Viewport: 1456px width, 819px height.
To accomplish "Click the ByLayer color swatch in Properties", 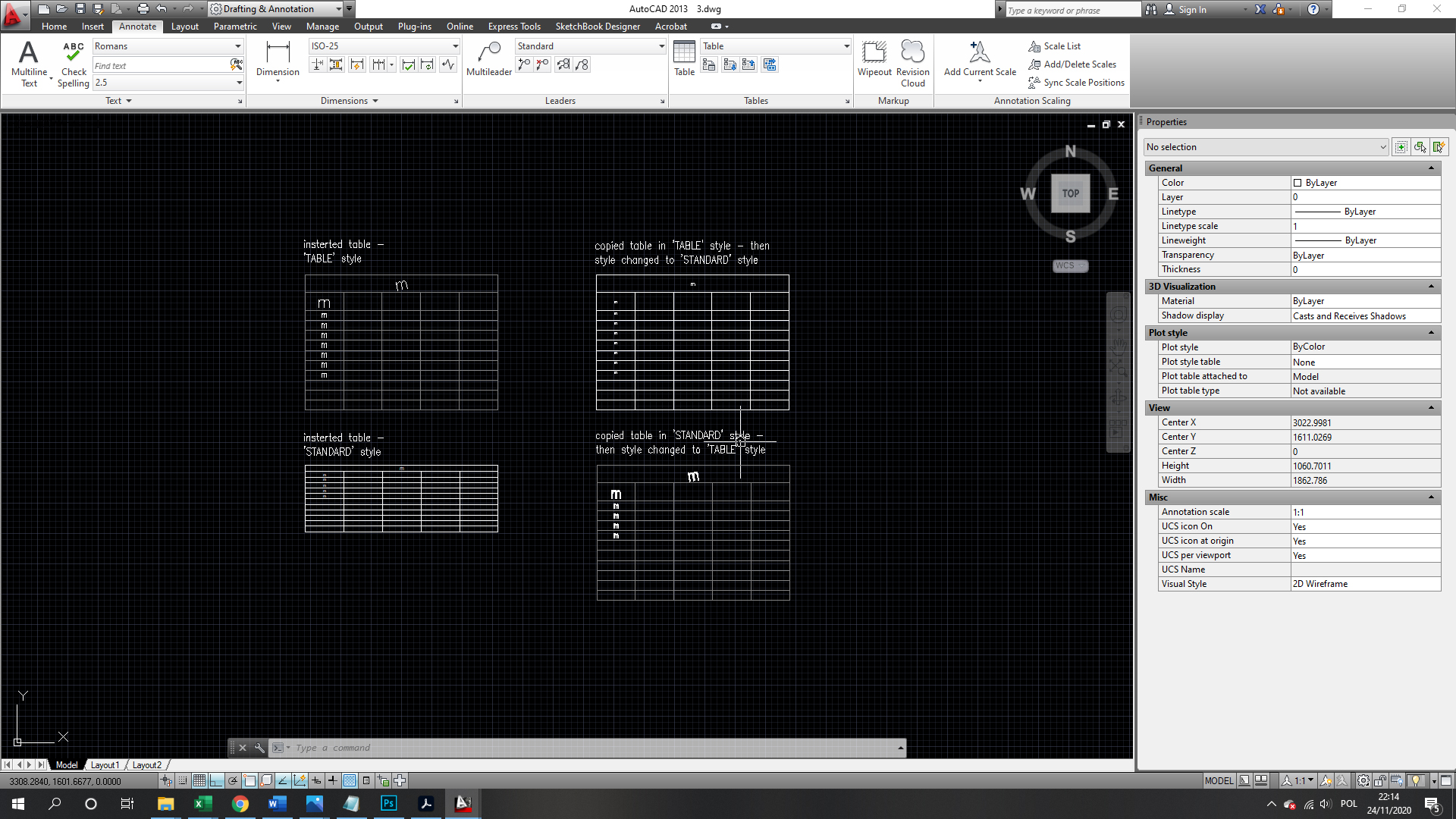I will tap(1297, 183).
